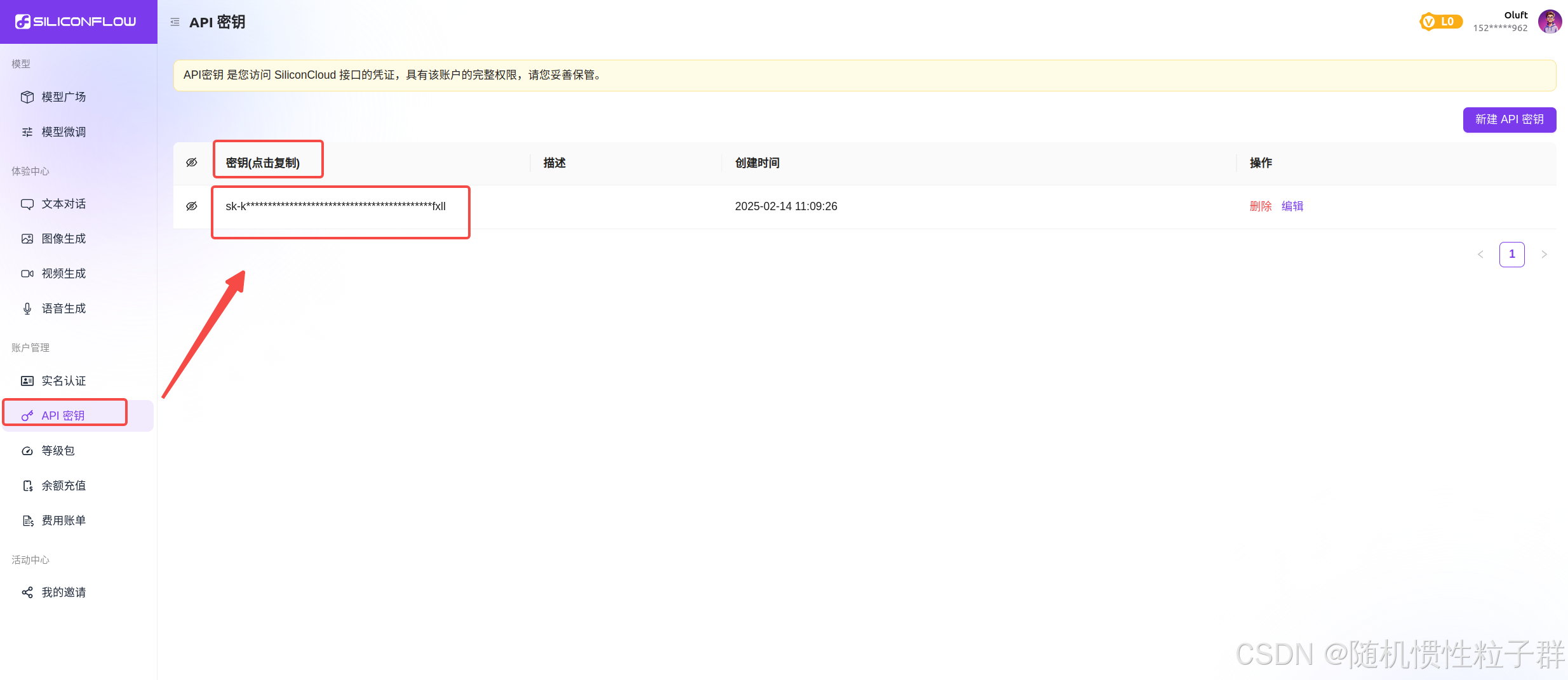
Task: Open 模型广场 cube icon
Action: click(27, 97)
